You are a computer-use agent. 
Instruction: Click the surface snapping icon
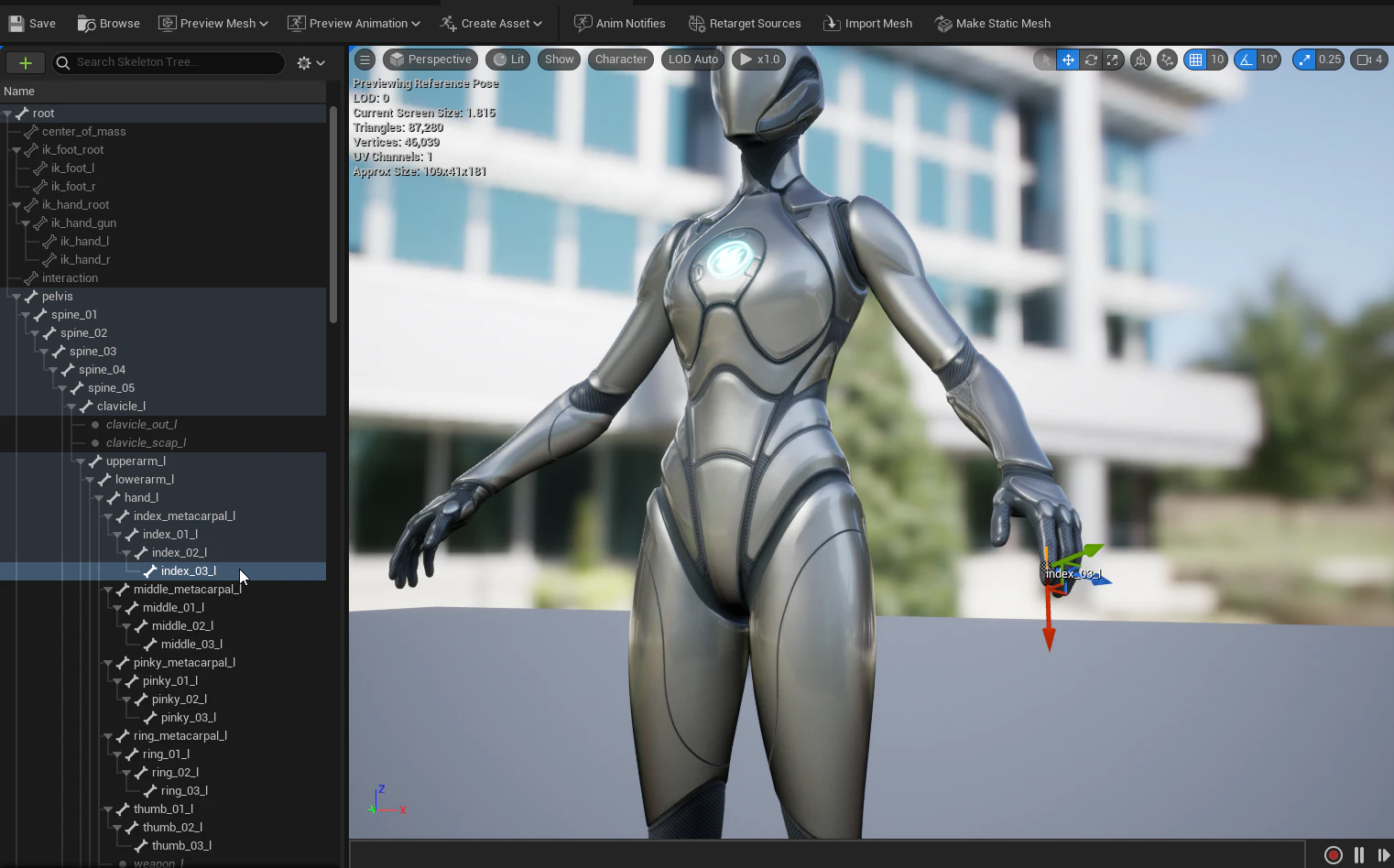pyautogui.click(x=1167, y=60)
